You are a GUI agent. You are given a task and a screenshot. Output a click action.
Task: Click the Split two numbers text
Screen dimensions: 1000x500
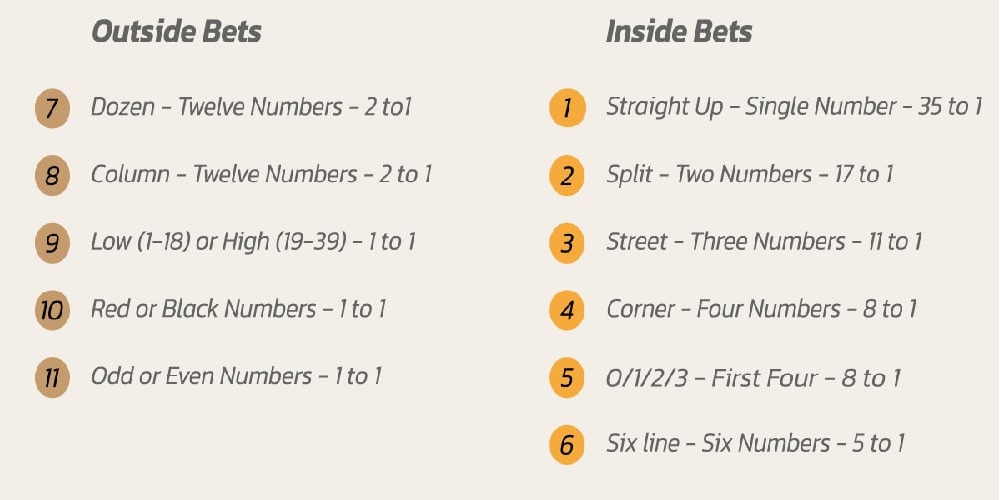point(749,175)
